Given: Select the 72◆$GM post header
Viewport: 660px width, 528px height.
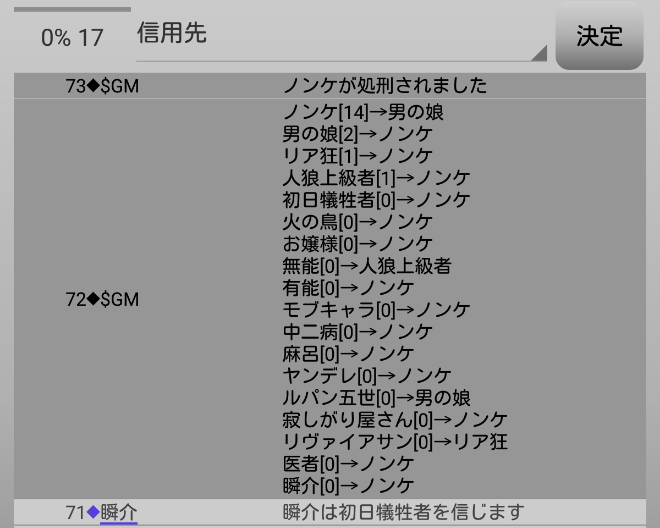Looking at the screenshot, I should point(102,299).
